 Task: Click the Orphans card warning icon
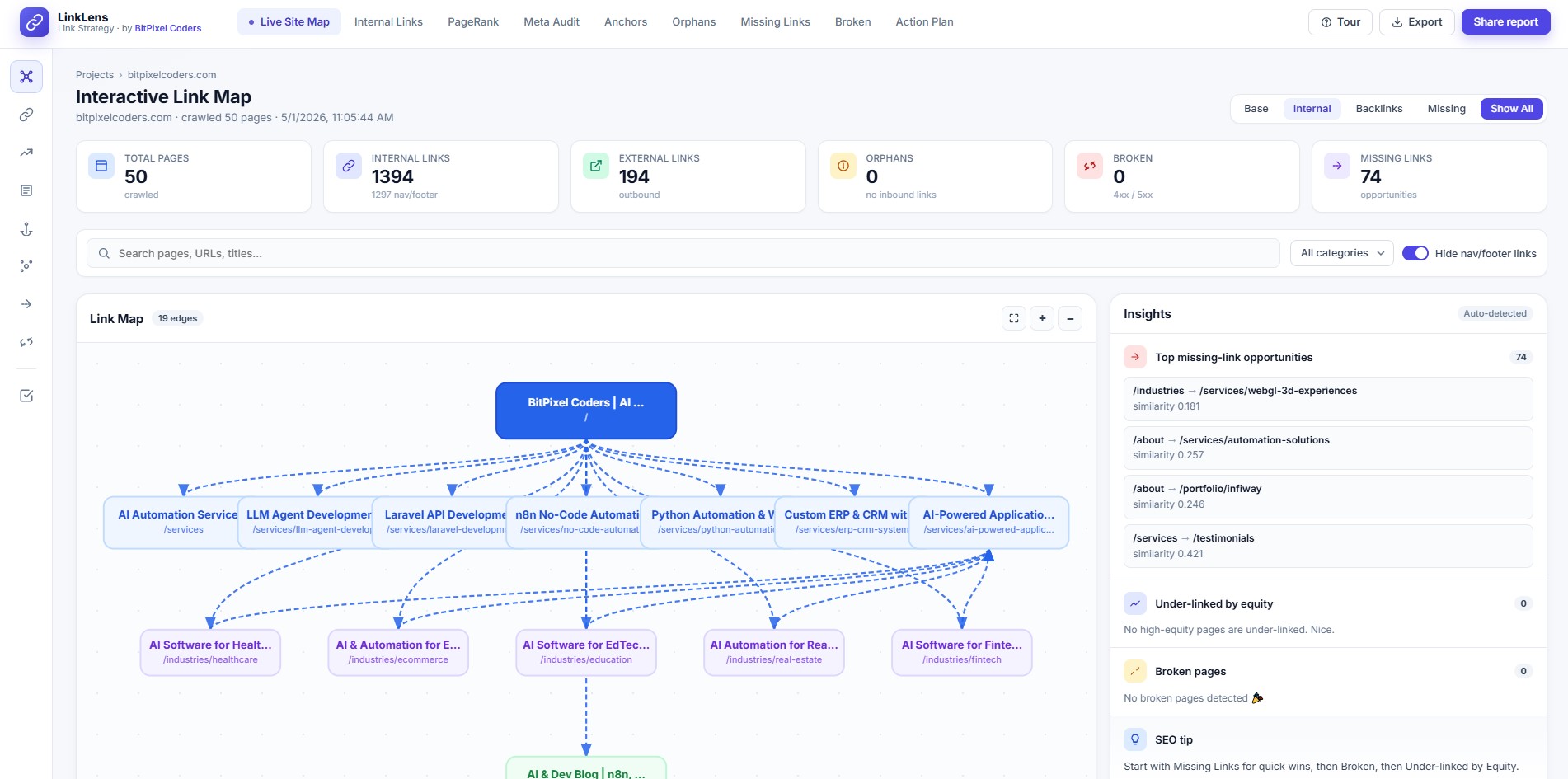tap(843, 166)
